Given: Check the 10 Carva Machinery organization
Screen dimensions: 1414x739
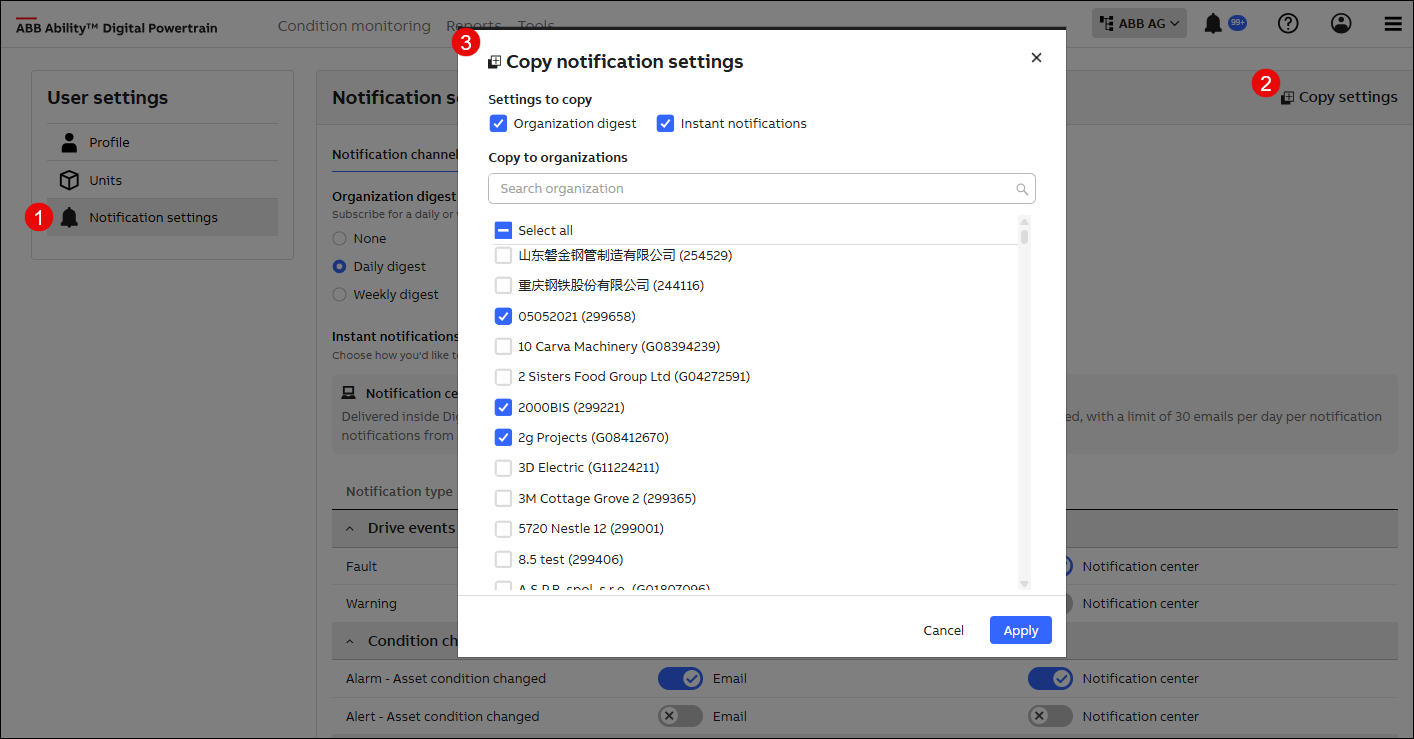Looking at the screenshot, I should (504, 347).
